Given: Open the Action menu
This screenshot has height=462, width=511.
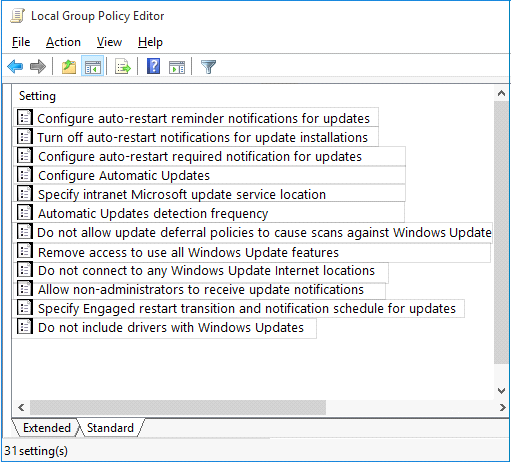Looking at the screenshot, I should (63, 42).
